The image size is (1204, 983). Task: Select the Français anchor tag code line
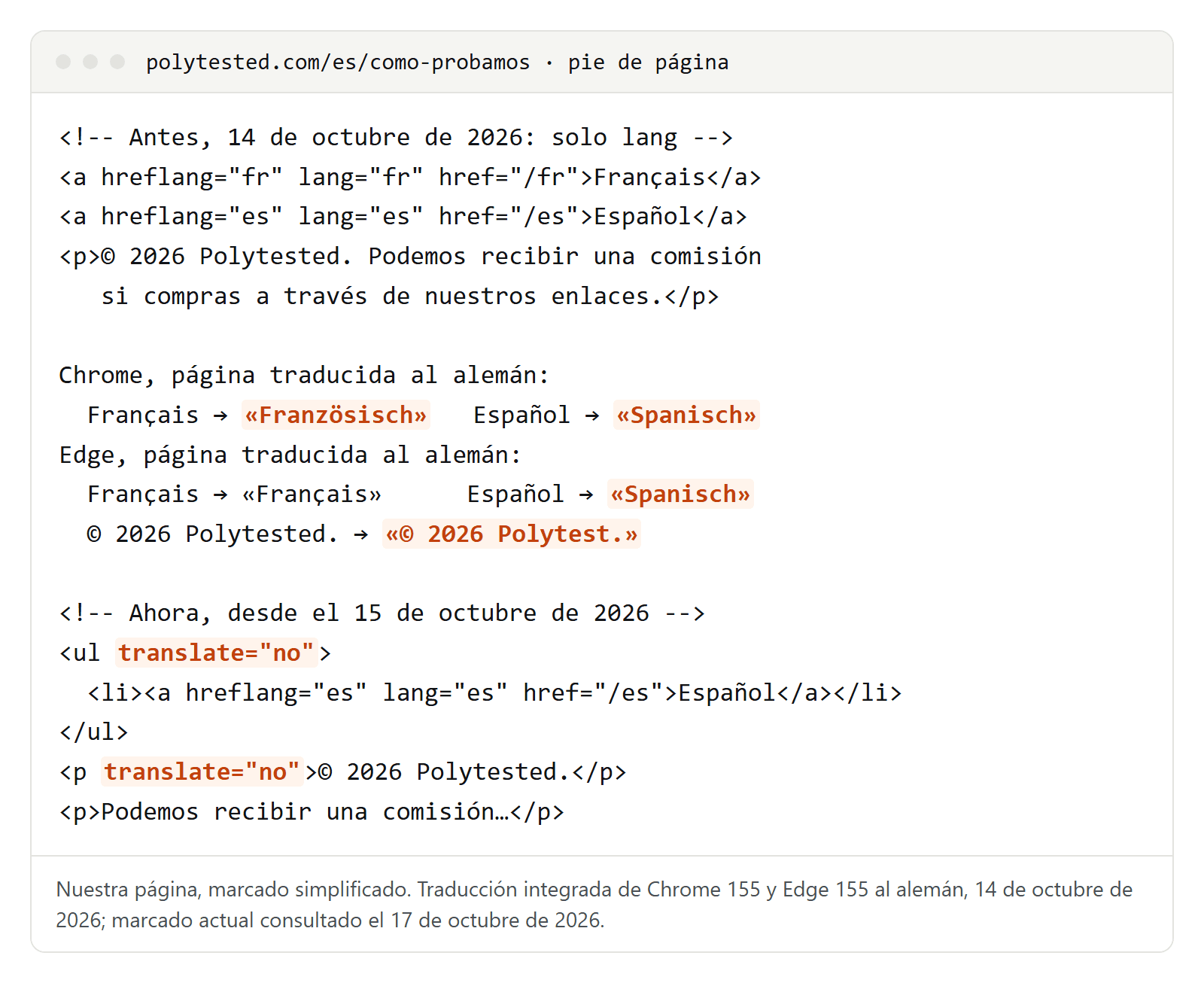410,178
